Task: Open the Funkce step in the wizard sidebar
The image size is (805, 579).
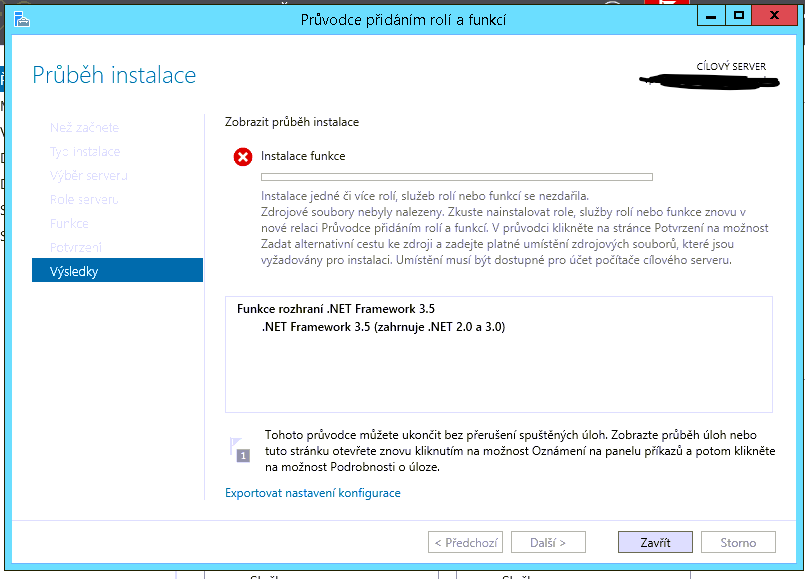Action: coord(70,223)
